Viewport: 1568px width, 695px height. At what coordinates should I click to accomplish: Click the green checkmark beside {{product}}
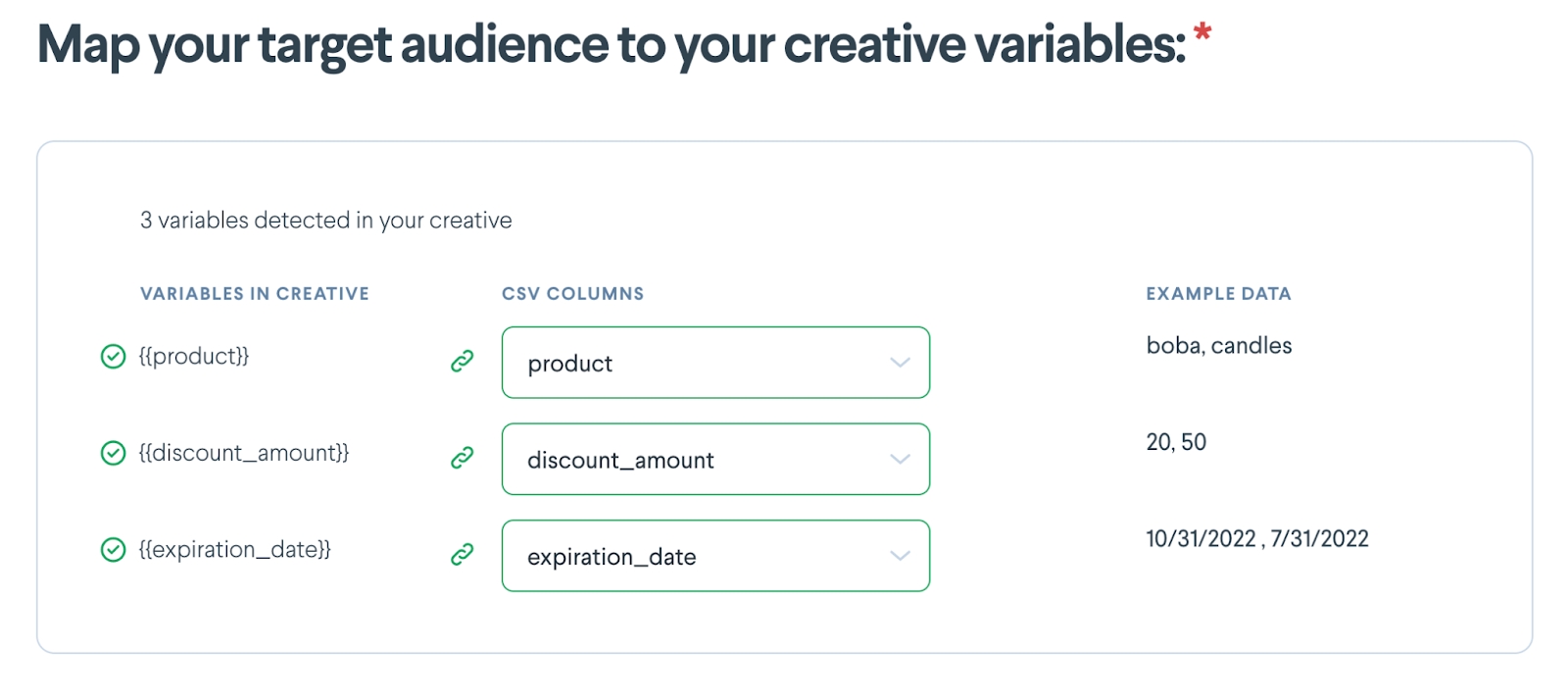(x=114, y=357)
